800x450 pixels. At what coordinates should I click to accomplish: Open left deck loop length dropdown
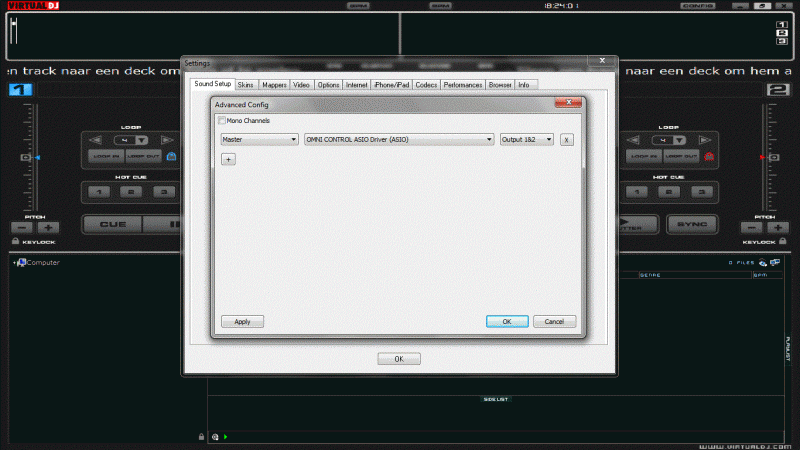pyautogui.click(x=142, y=140)
